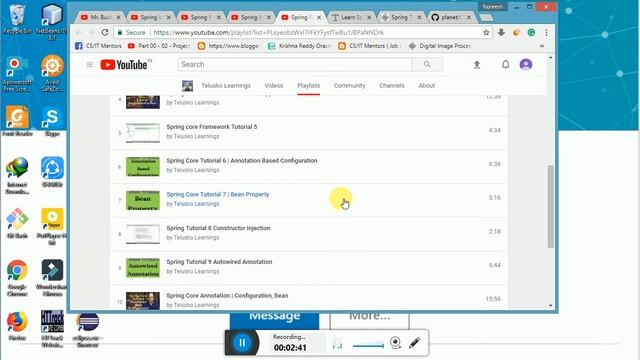
Task: Open Firefox desktop icon
Action: (x=17, y=326)
